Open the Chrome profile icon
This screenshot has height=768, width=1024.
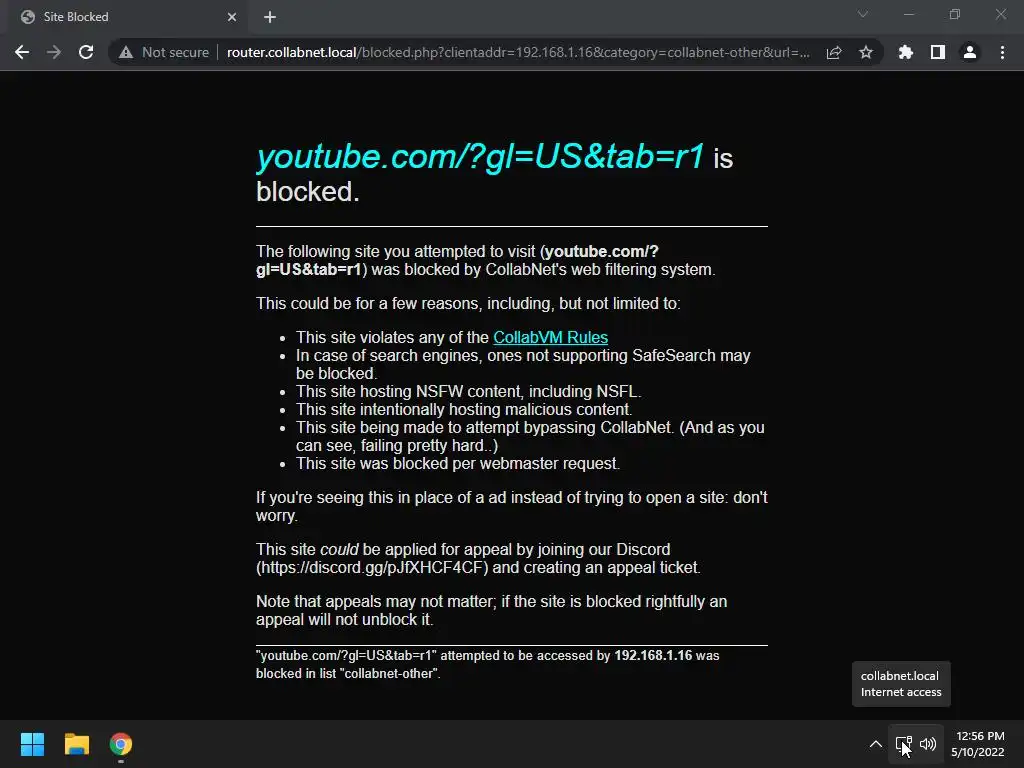click(970, 52)
